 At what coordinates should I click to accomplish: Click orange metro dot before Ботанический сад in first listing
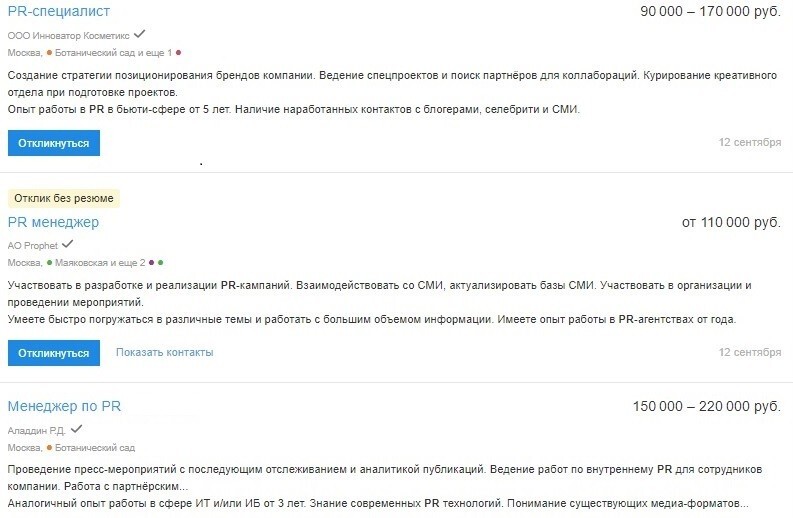[x=49, y=53]
